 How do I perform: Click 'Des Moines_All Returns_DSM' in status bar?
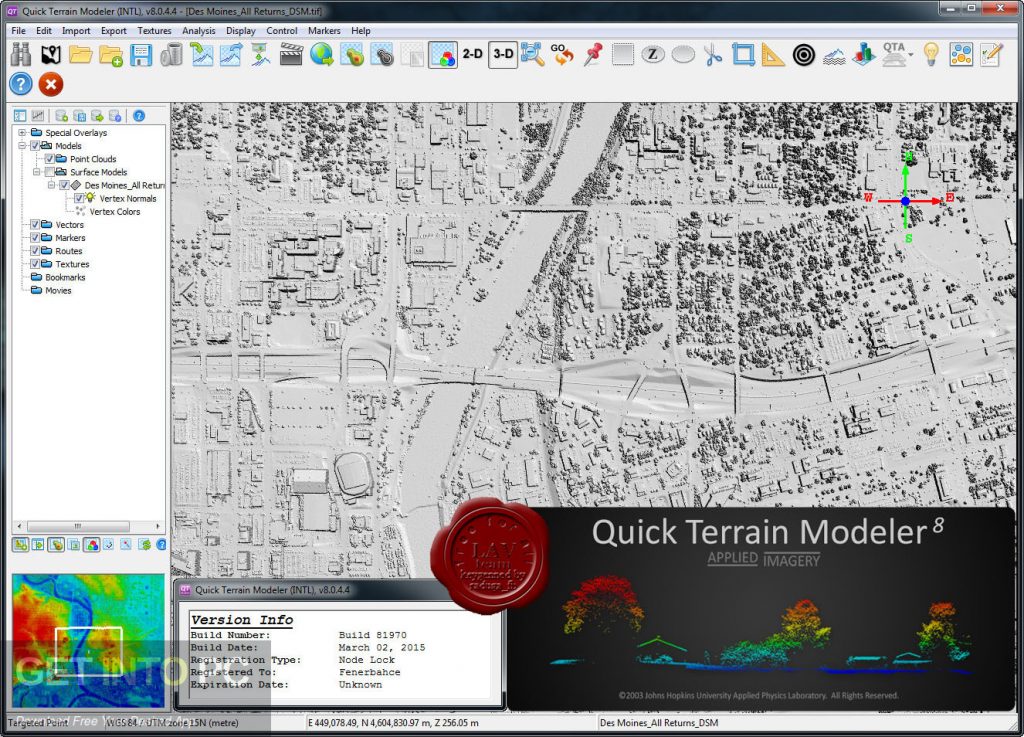[x=659, y=723]
